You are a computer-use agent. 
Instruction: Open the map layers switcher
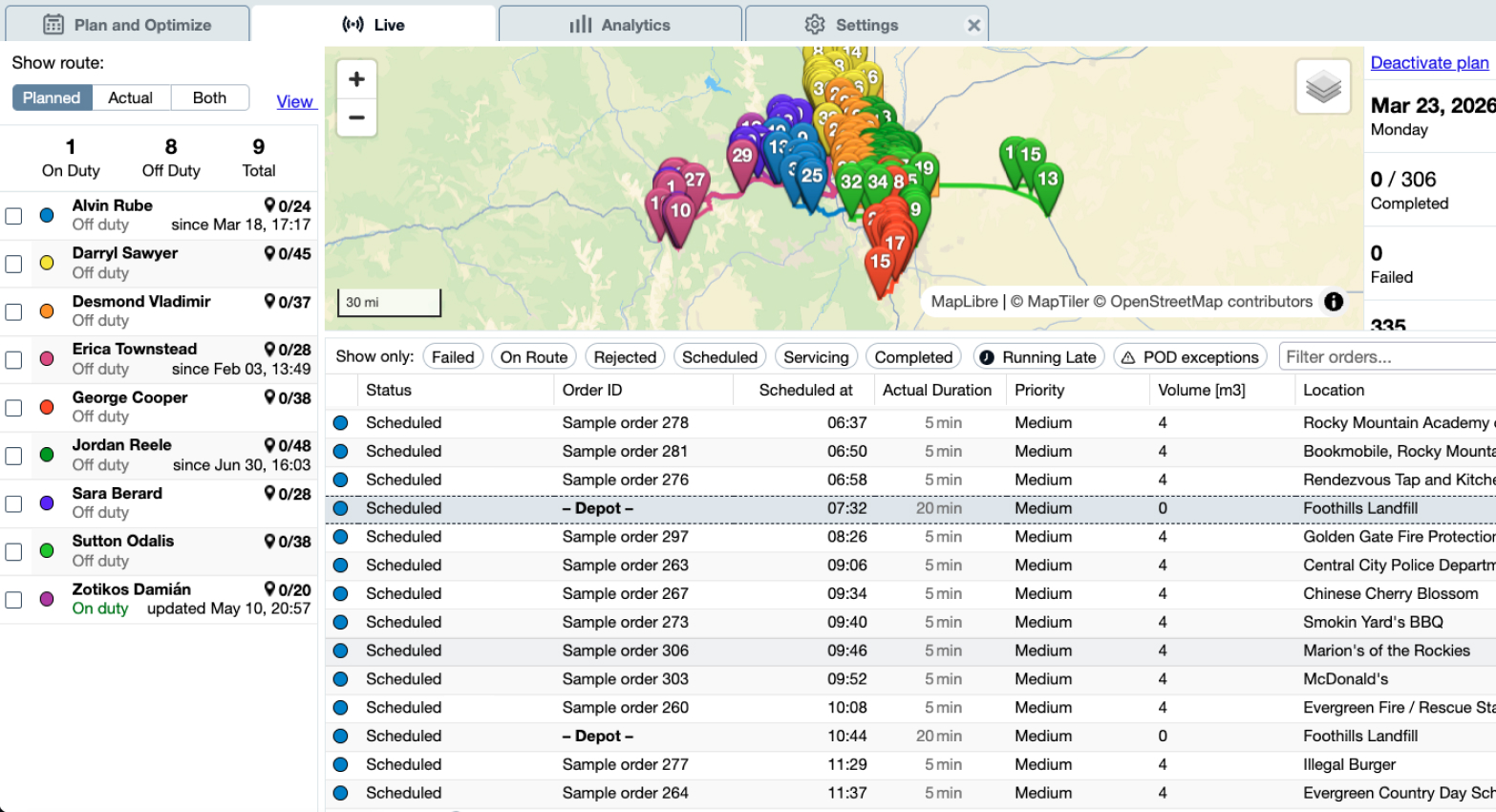[1323, 87]
